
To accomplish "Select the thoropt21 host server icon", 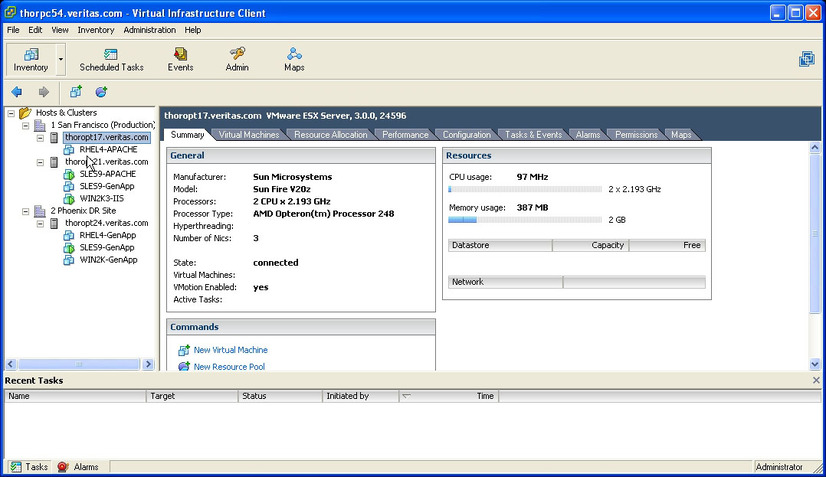I will [x=54, y=162].
